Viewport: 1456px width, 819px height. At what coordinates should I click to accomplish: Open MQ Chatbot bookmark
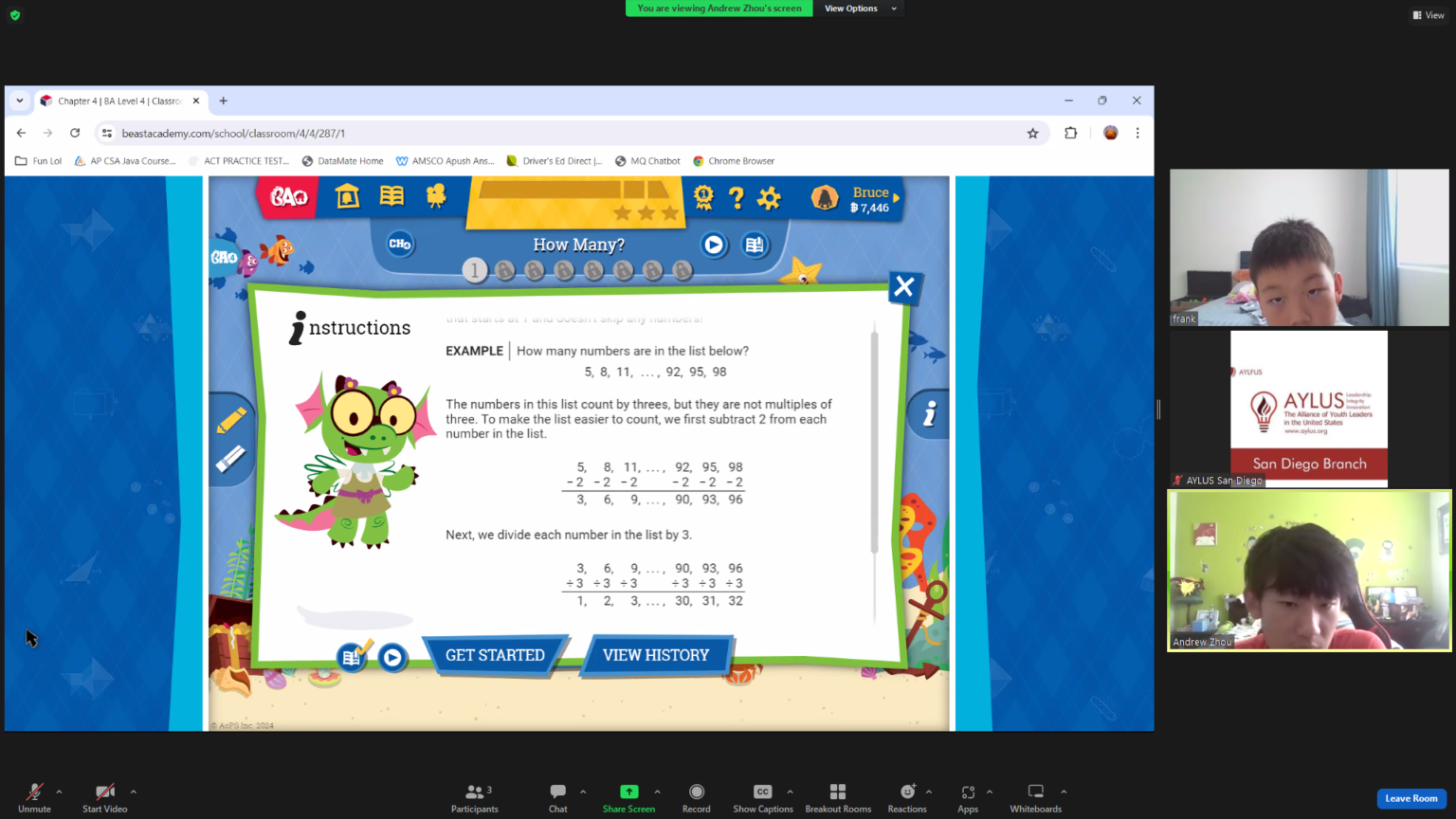(647, 161)
